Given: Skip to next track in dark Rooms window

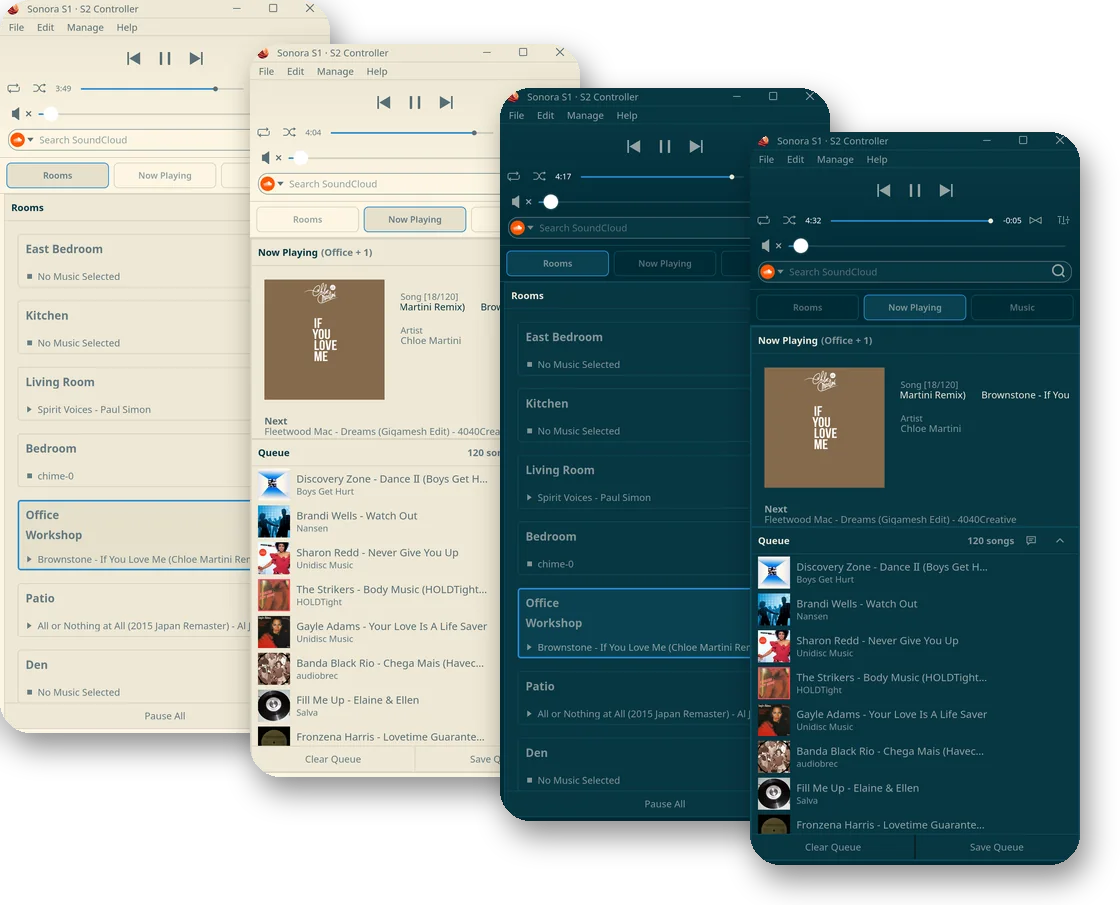Looking at the screenshot, I should click(696, 146).
